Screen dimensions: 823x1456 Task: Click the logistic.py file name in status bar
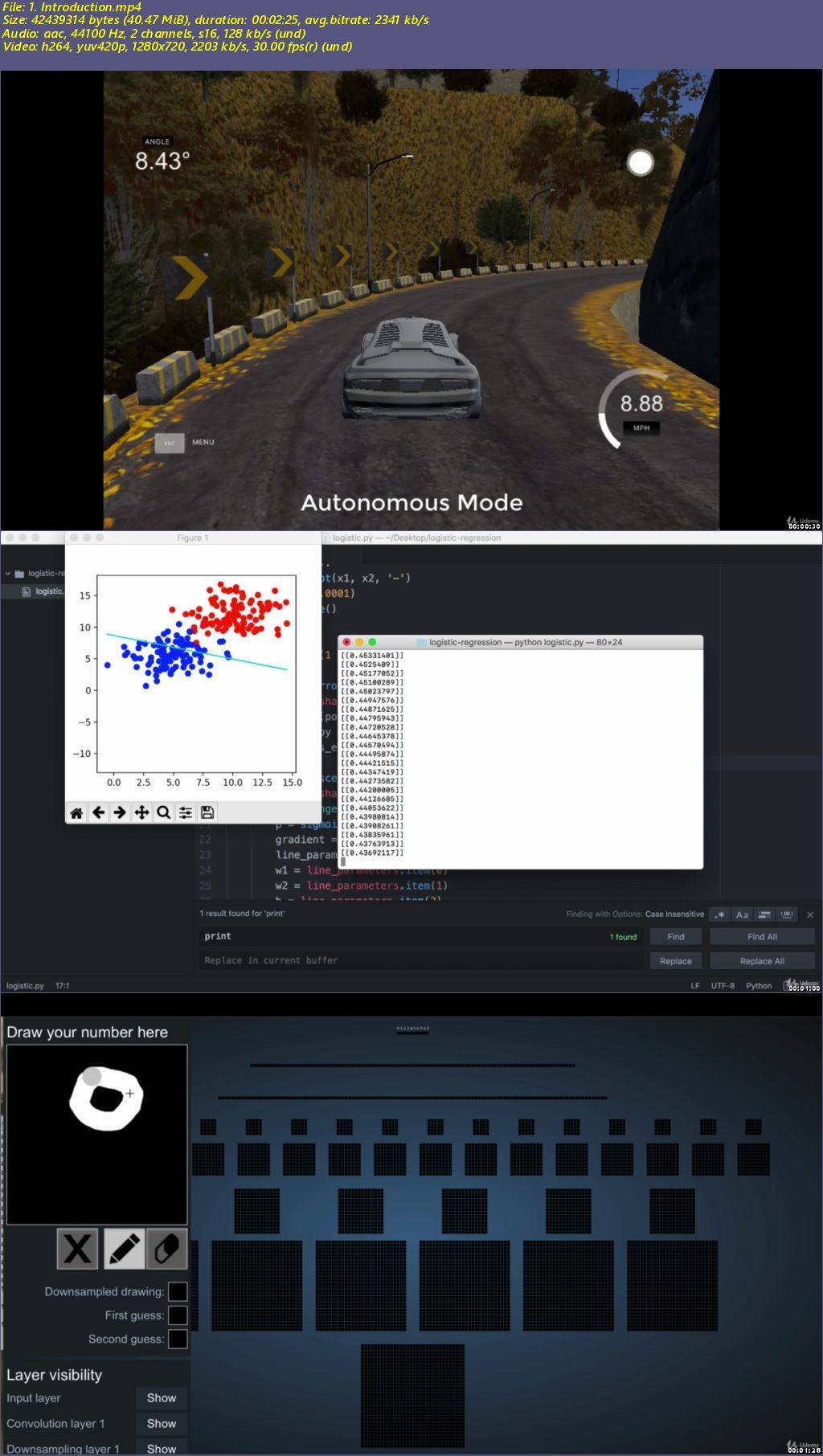[25, 986]
